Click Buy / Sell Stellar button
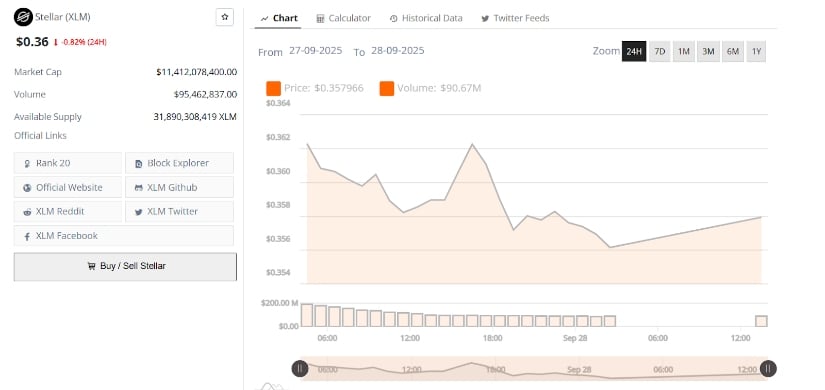825x390 pixels. click(x=125, y=266)
